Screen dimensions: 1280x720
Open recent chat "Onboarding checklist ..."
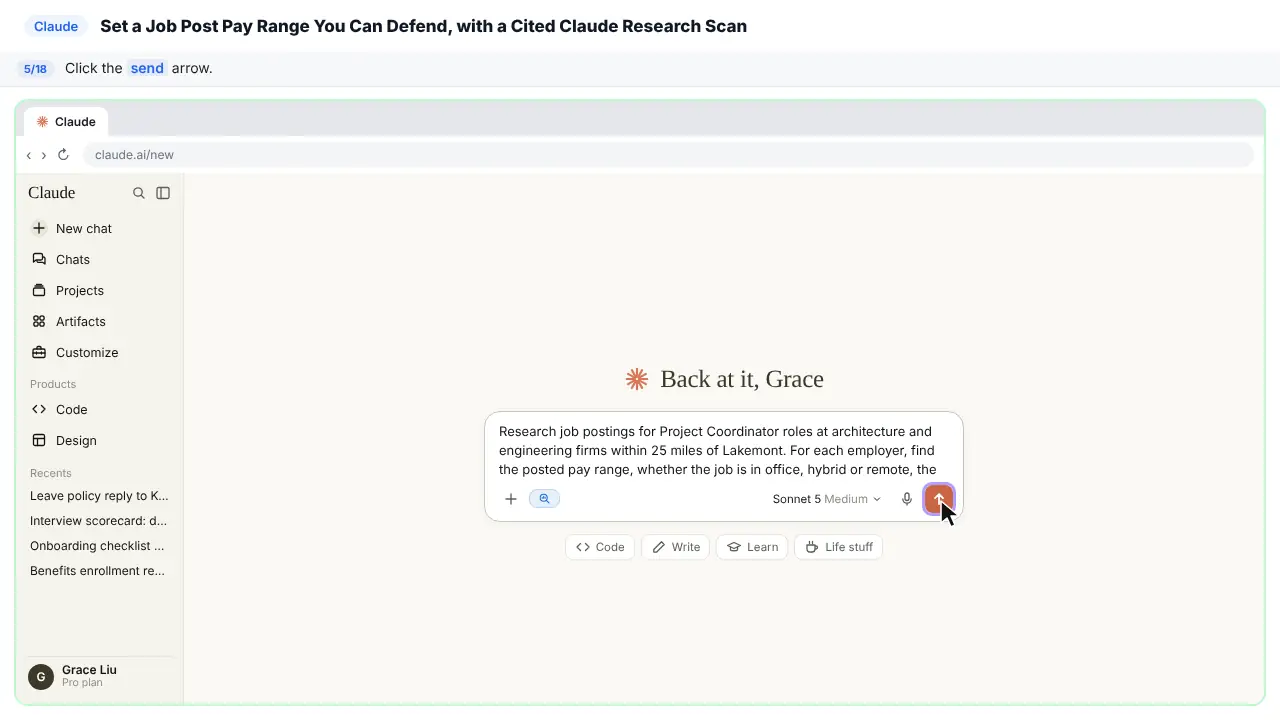(x=99, y=546)
